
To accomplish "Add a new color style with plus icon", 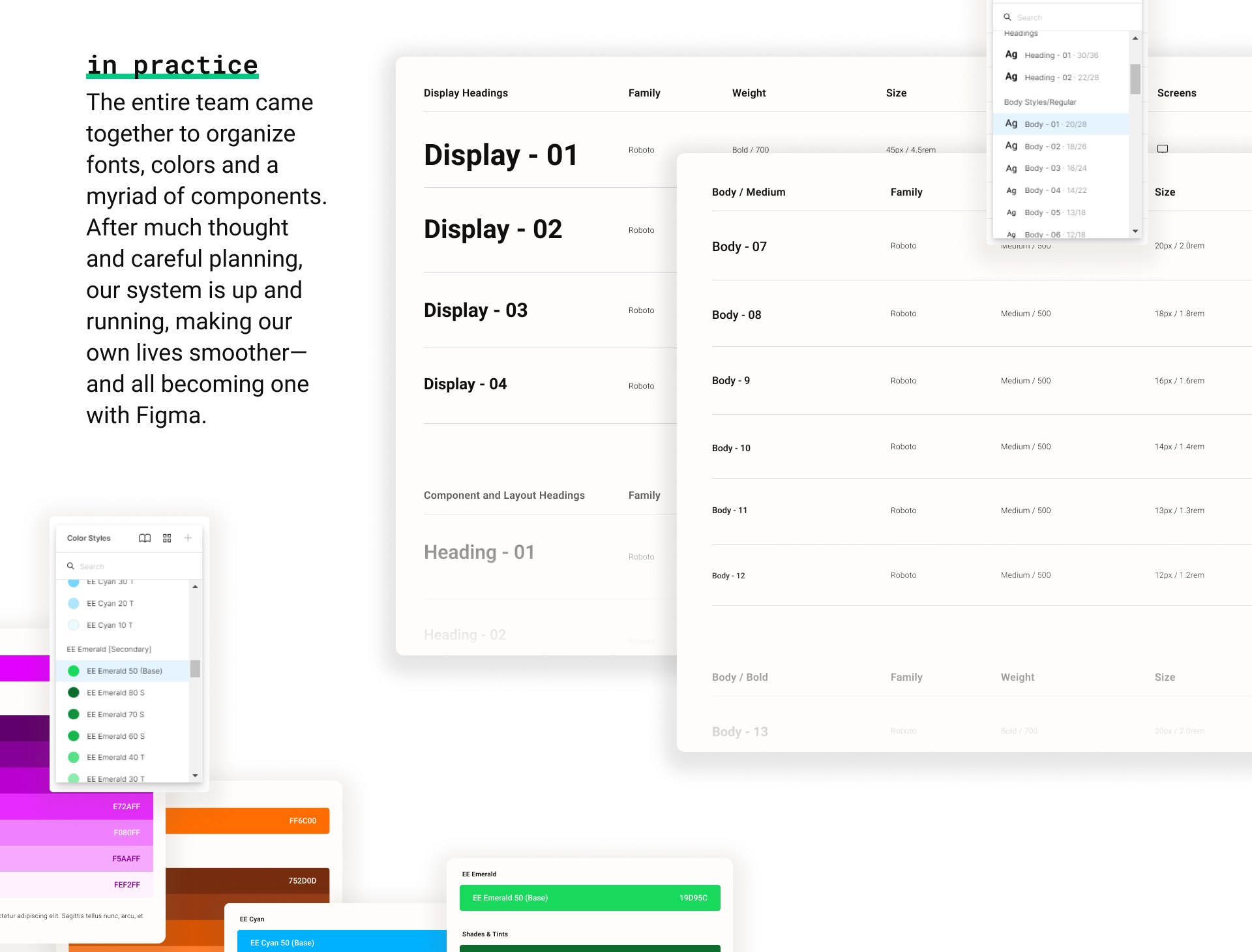I will [188, 538].
